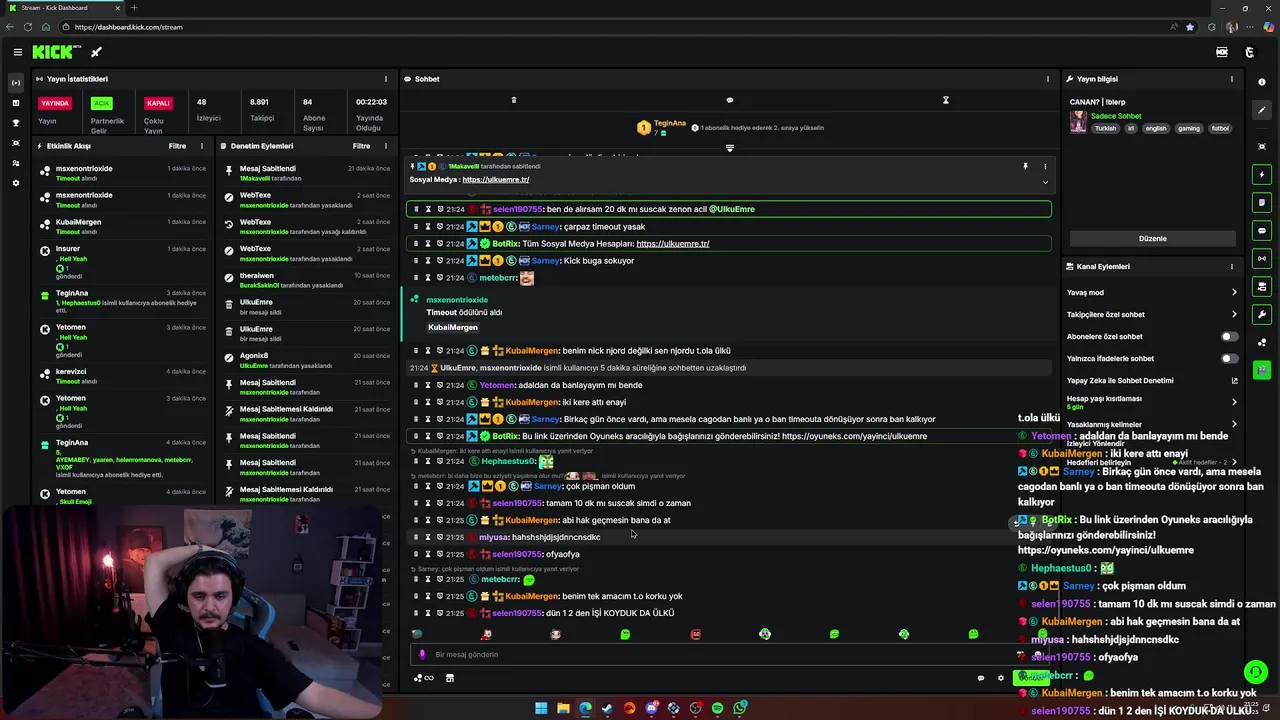This screenshot has width=1280, height=720.
Task: Click Turkish stream tag
Action: pyautogui.click(x=1105, y=128)
